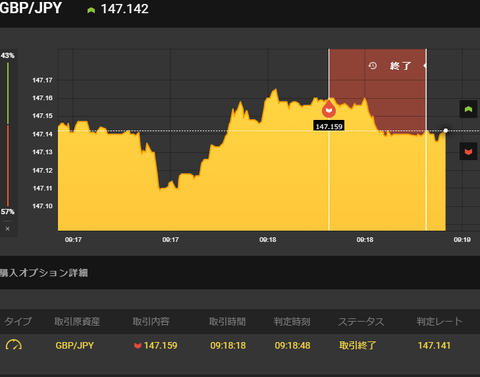Click the white current-price dot on chart
Image resolution: width=480 pixels, height=377 pixels.
(446, 130)
